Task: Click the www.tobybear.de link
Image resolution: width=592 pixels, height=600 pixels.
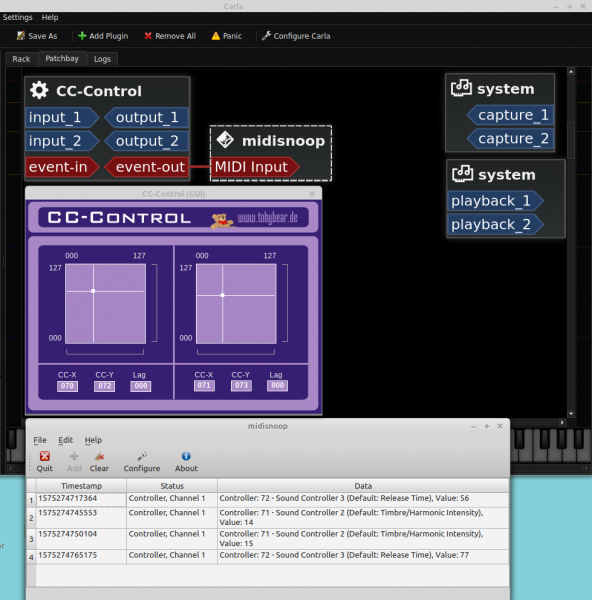Action: (267, 218)
